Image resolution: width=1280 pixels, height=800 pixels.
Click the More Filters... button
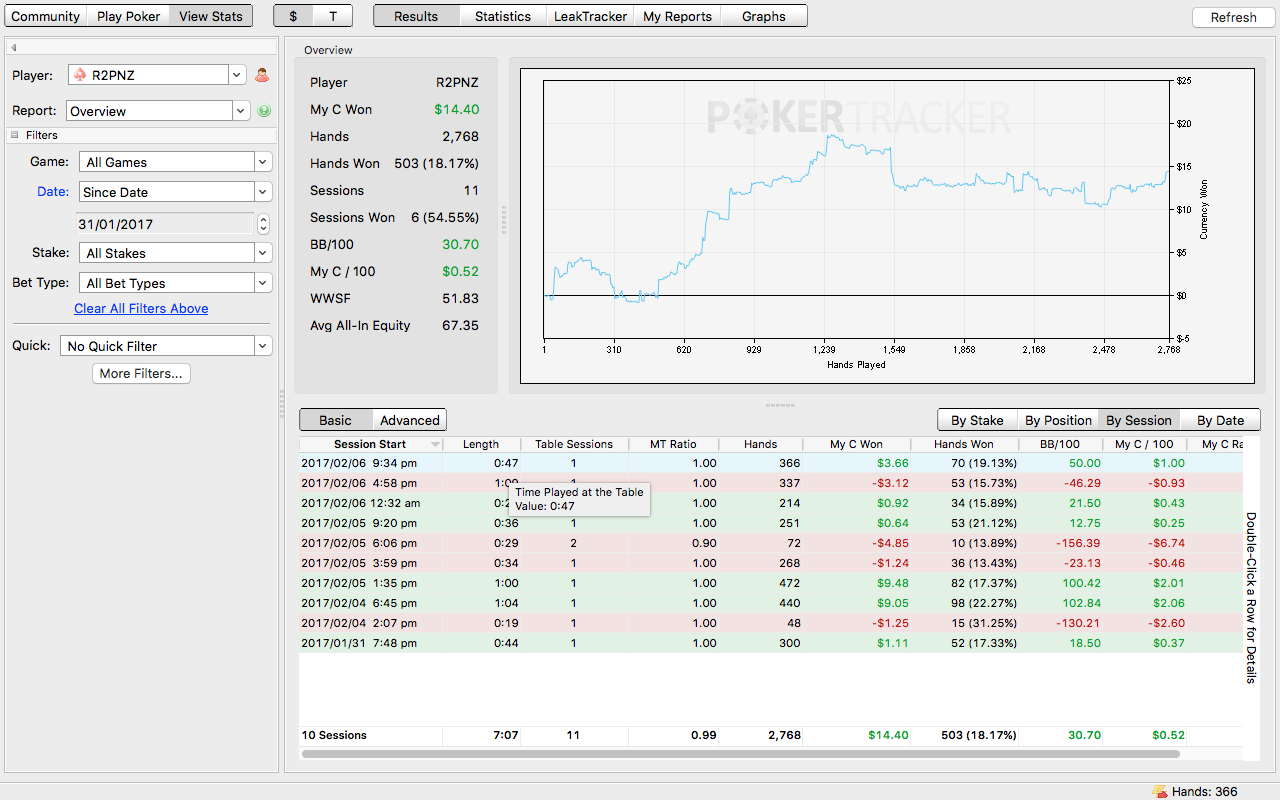(141, 373)
